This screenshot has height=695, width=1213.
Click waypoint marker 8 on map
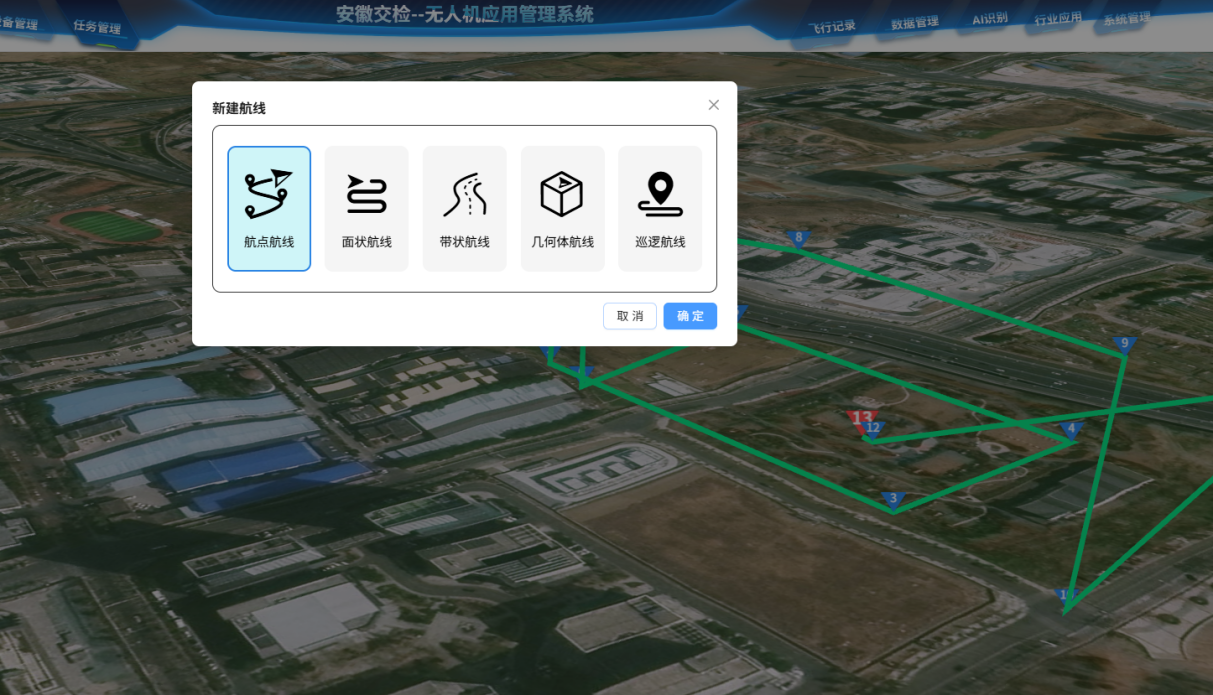pos(798,238)
